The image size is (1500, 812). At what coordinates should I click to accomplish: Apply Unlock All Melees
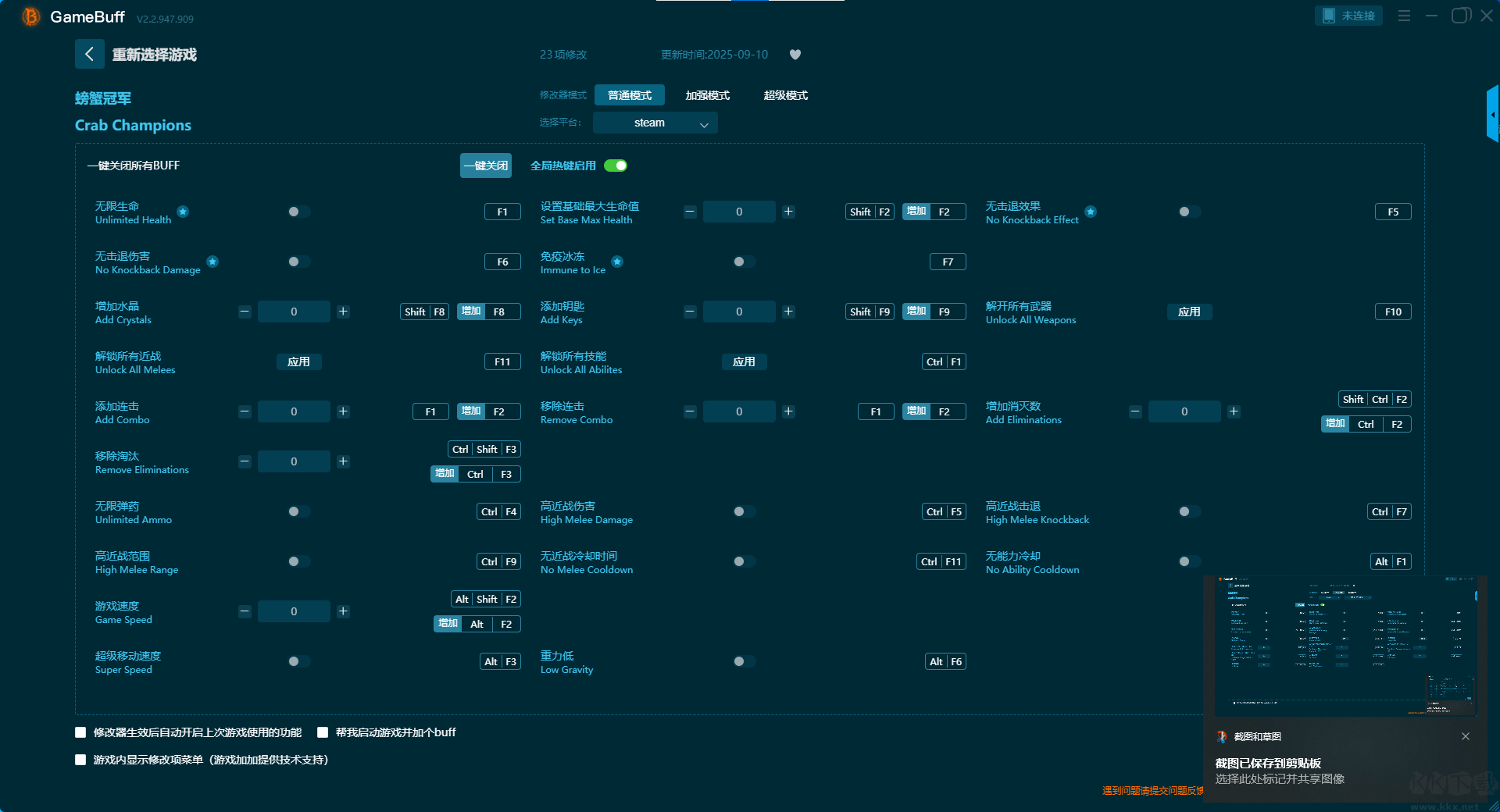[x=298, y=361]
